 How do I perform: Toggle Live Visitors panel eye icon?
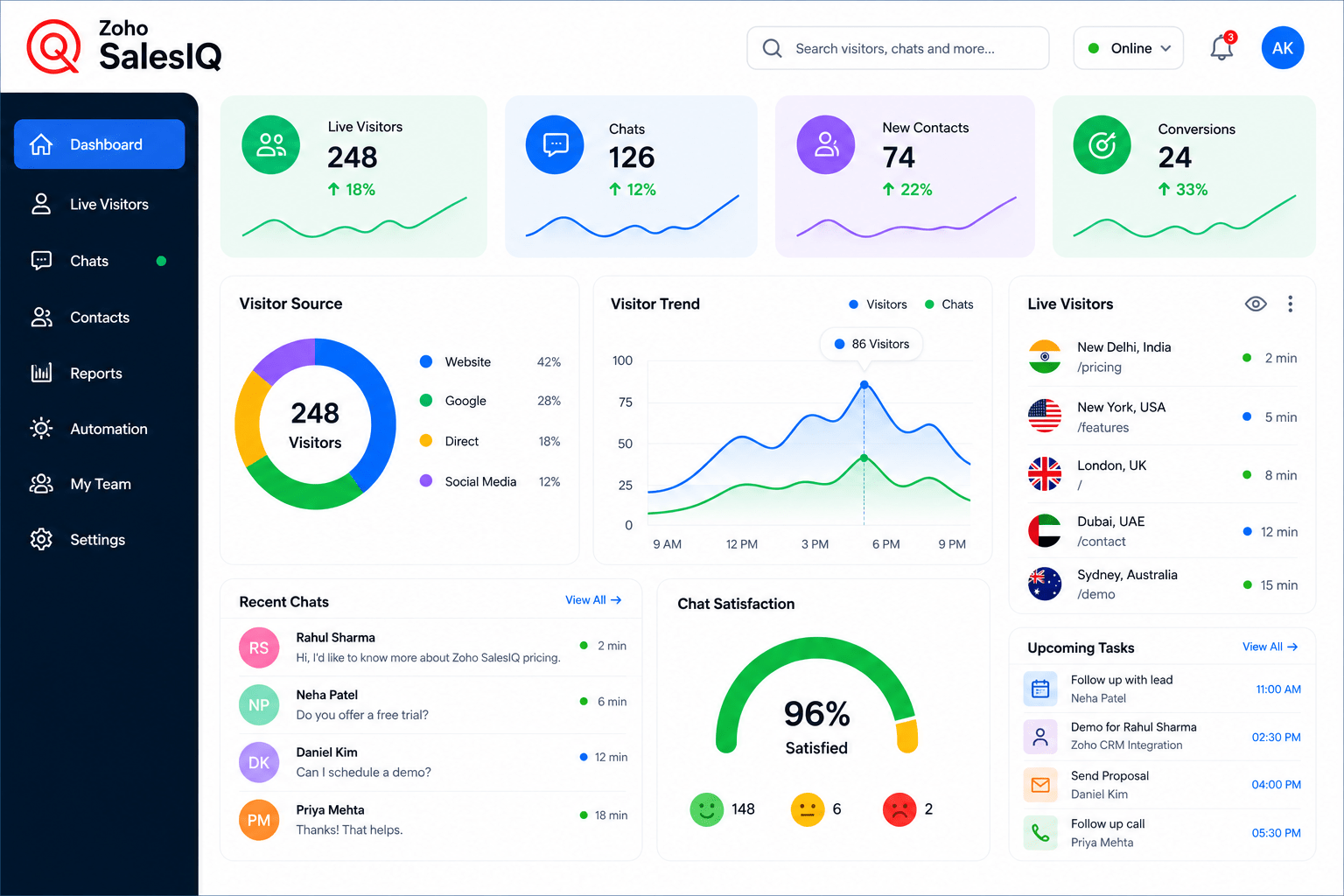coord(1256,304)
